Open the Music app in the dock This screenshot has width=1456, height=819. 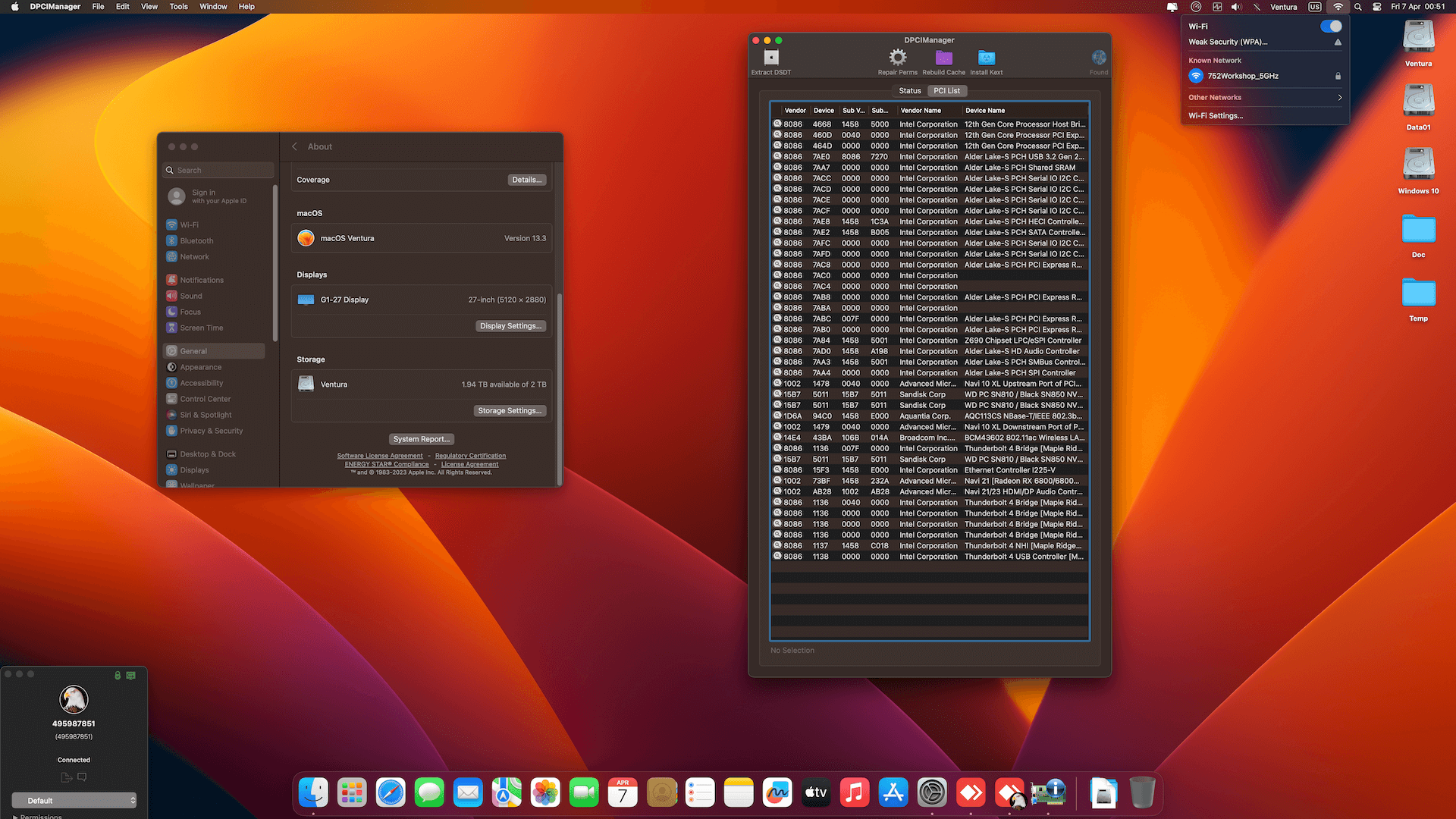[854, 792]
